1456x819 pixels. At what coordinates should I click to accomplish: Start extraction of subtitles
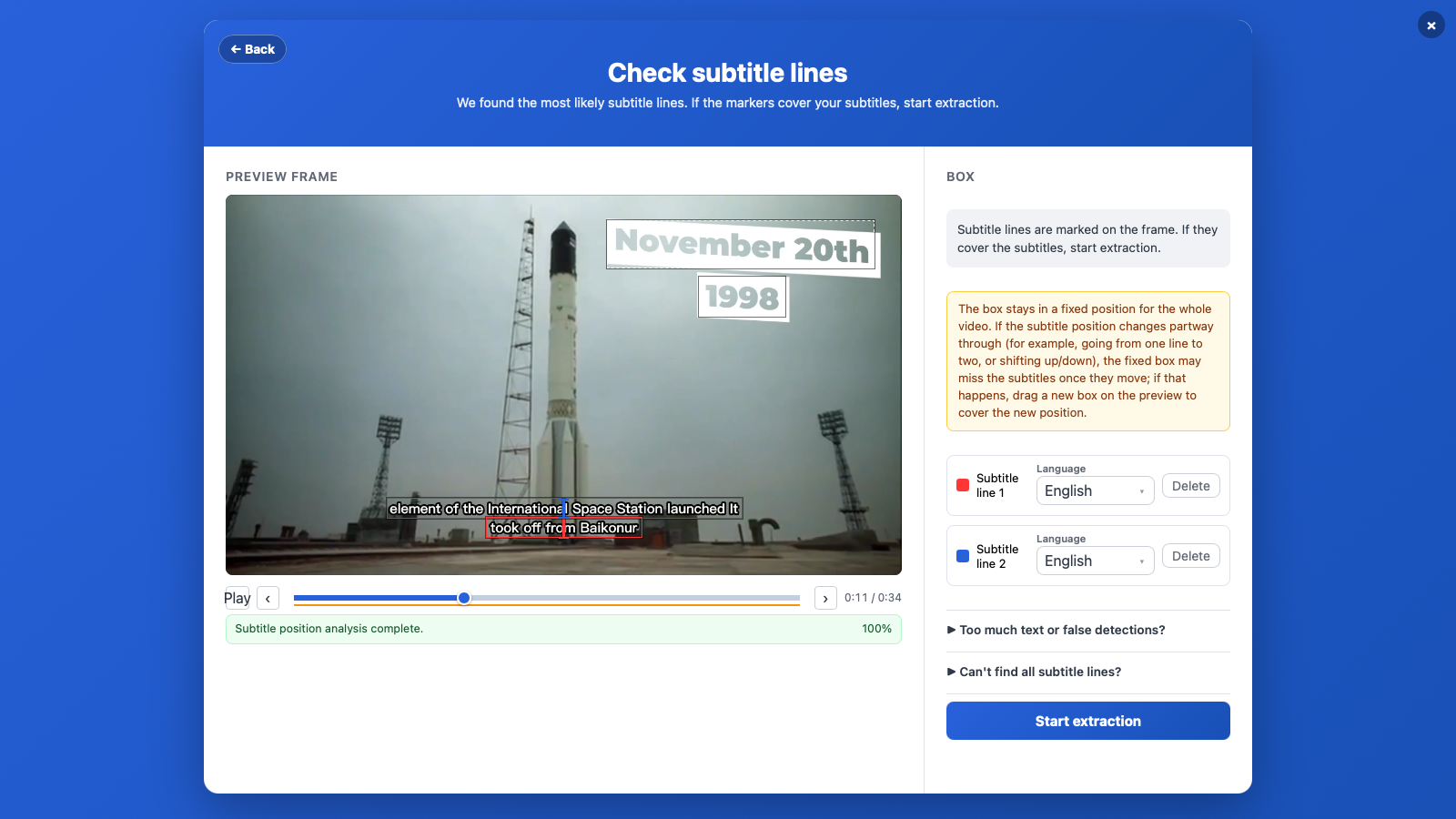[x=1088, y=721]
